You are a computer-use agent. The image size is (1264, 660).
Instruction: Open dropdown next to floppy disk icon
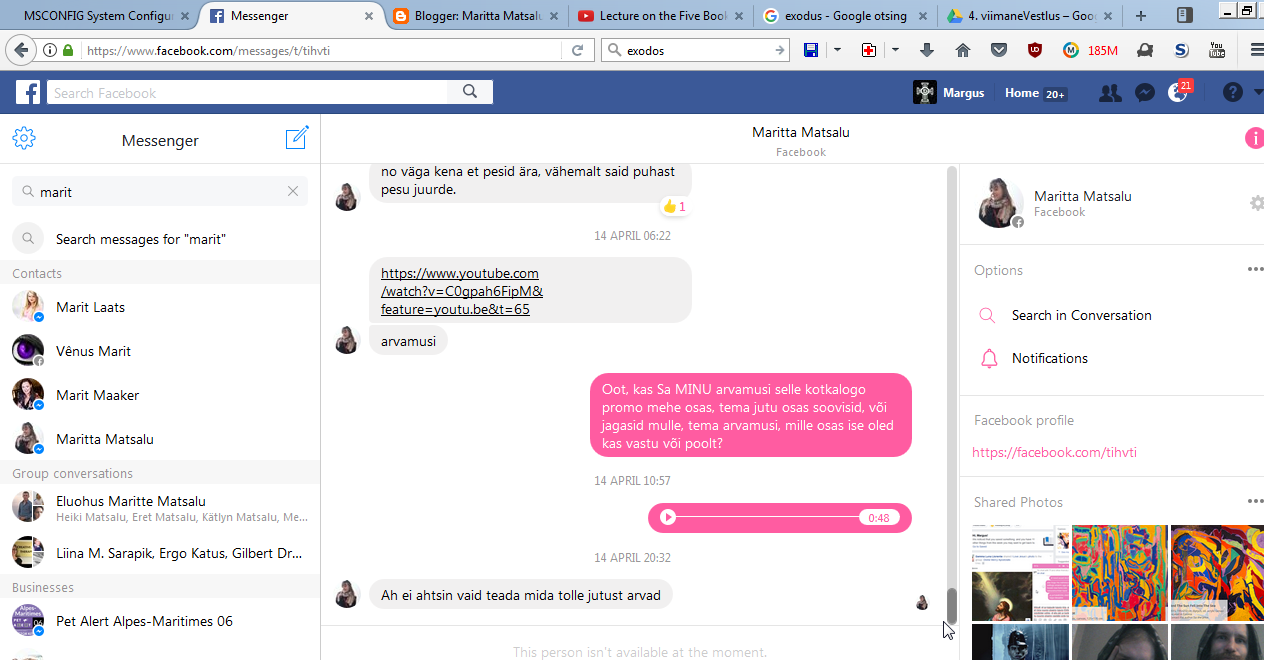click(837, 50)
